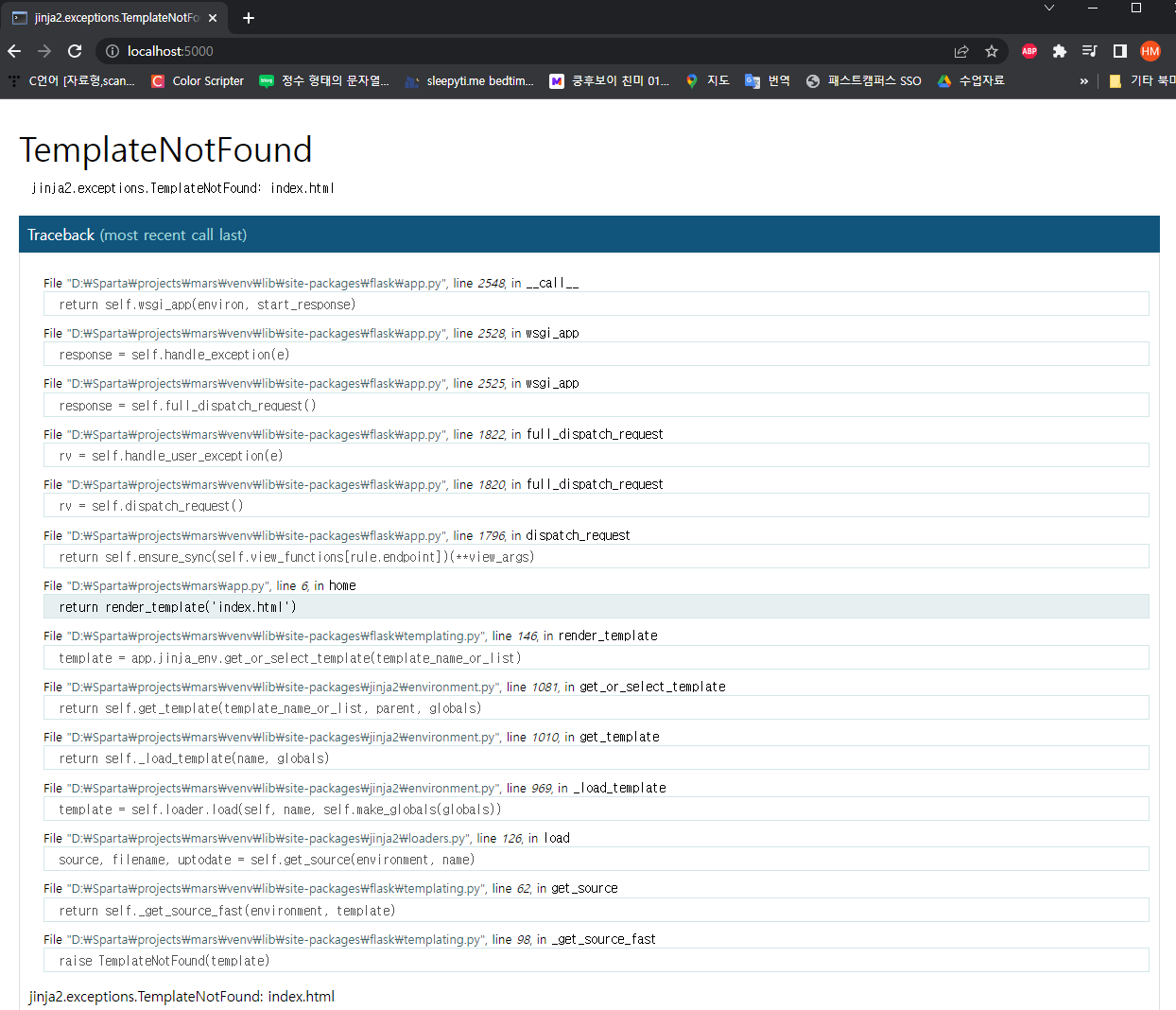
Task: Expand the self._load_template(name, globals) line
Action: coord(597,758)
